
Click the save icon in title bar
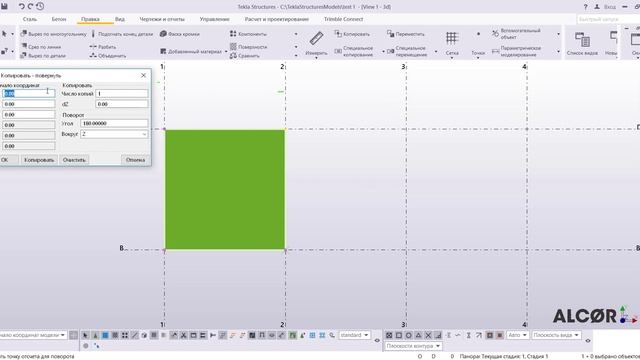(4, 6)
